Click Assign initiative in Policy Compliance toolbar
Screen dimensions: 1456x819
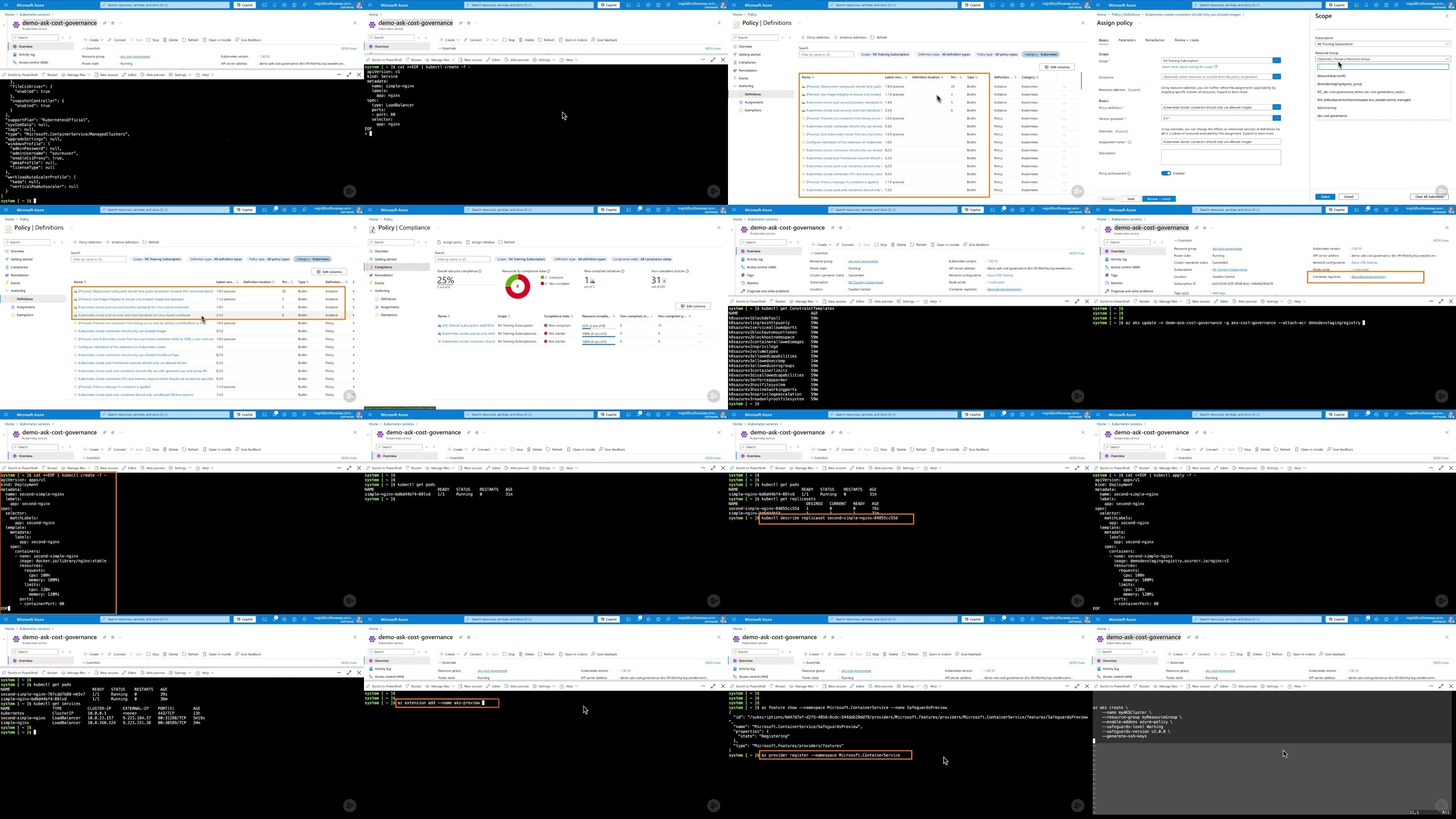[x=480, y=242]
